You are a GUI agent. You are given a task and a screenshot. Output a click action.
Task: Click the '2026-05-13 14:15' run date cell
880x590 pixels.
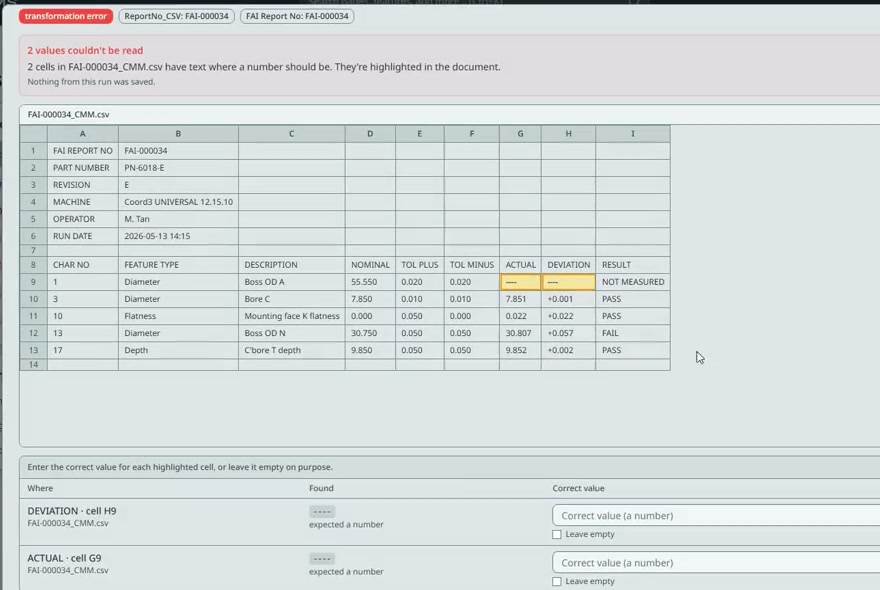click(x=178, y=236)
